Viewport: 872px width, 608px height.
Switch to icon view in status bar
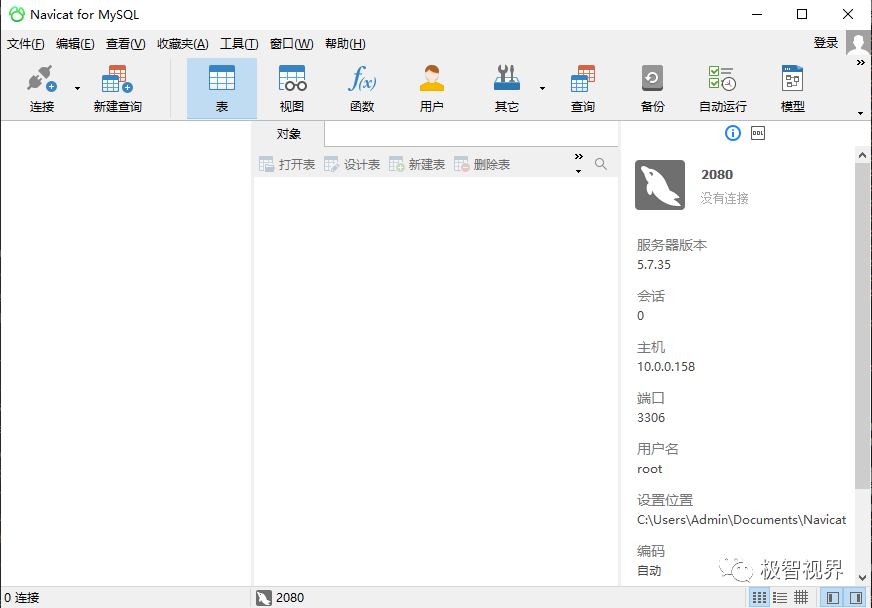click(759, 597)
